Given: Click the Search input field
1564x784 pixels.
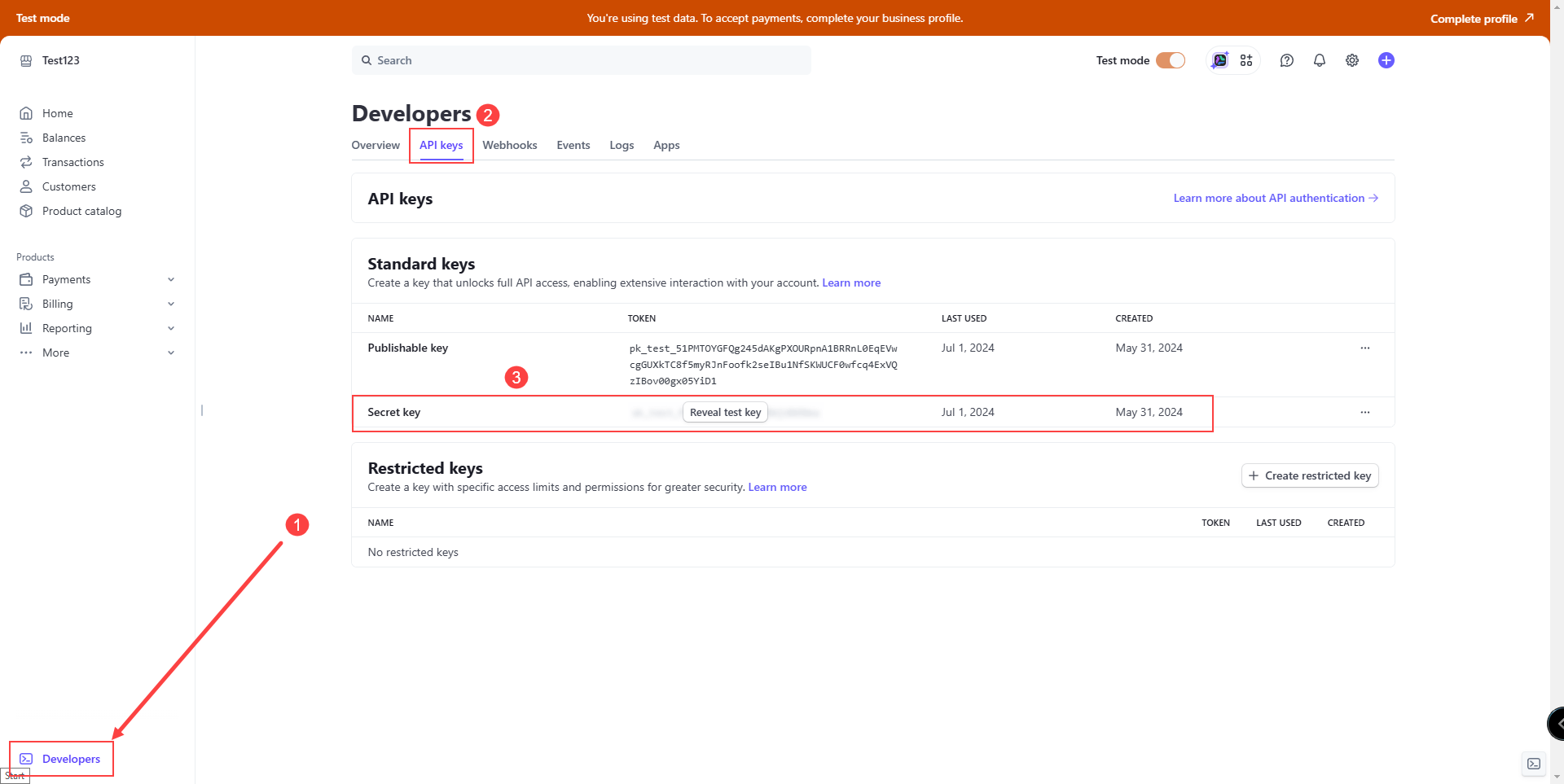Looking at the screenshot, I should coord(581,60).
